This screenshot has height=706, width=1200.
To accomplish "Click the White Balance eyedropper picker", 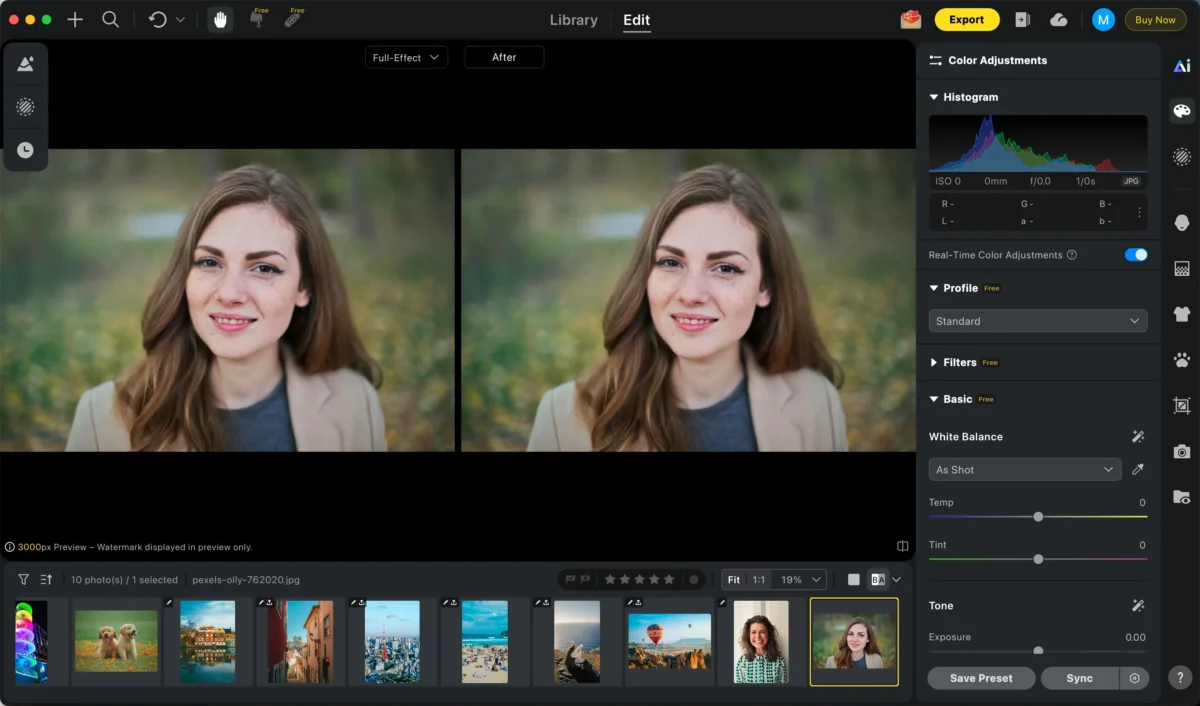I will [1137, 470].
